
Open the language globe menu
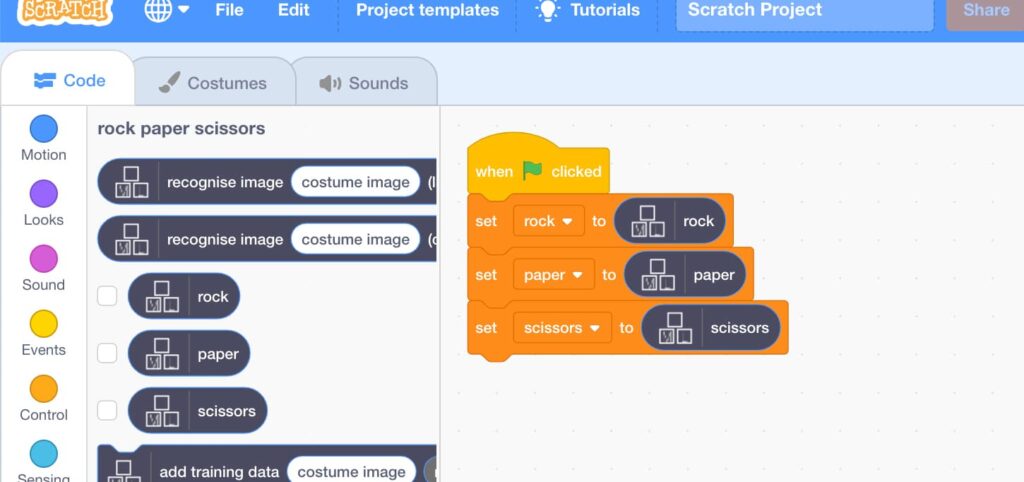point(167,10)
